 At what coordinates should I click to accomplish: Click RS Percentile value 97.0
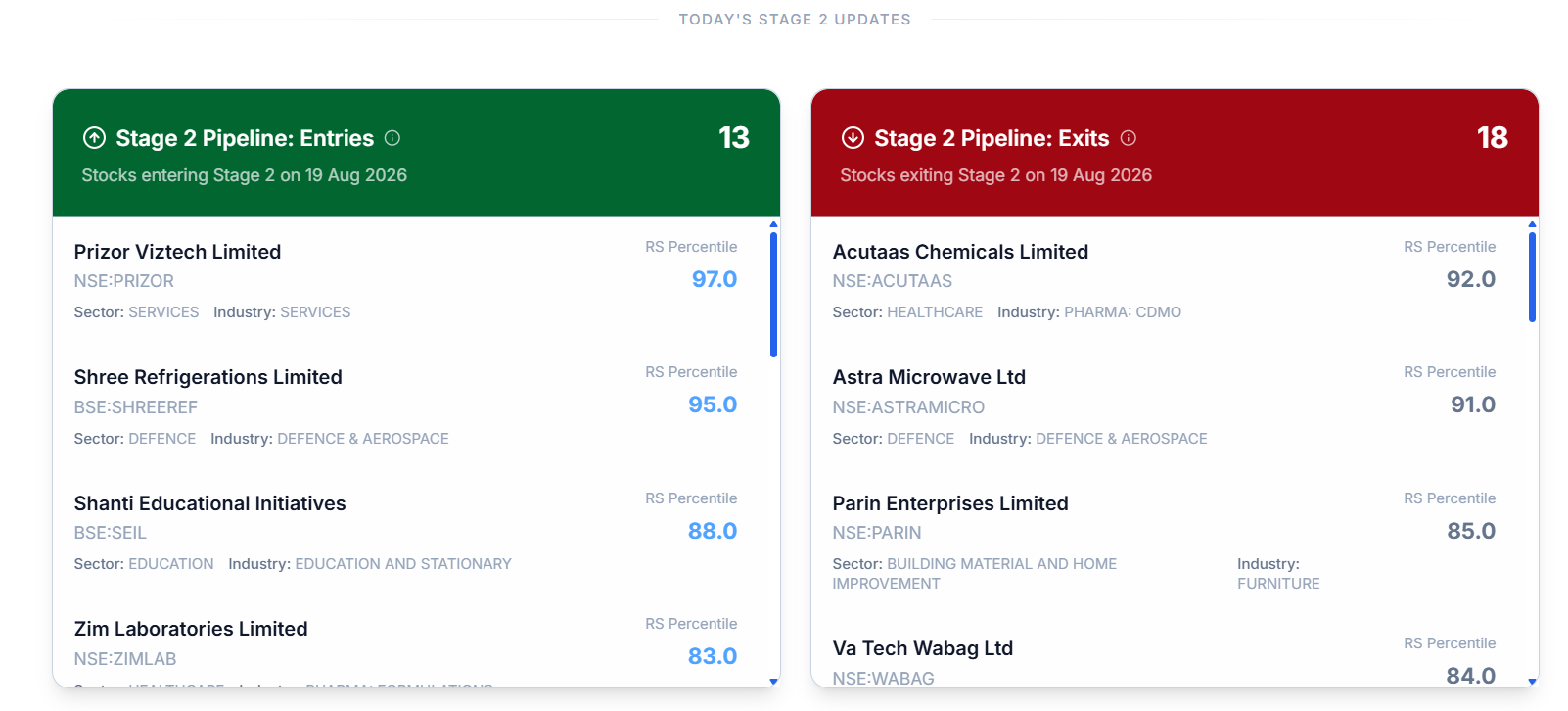[715, 279]
